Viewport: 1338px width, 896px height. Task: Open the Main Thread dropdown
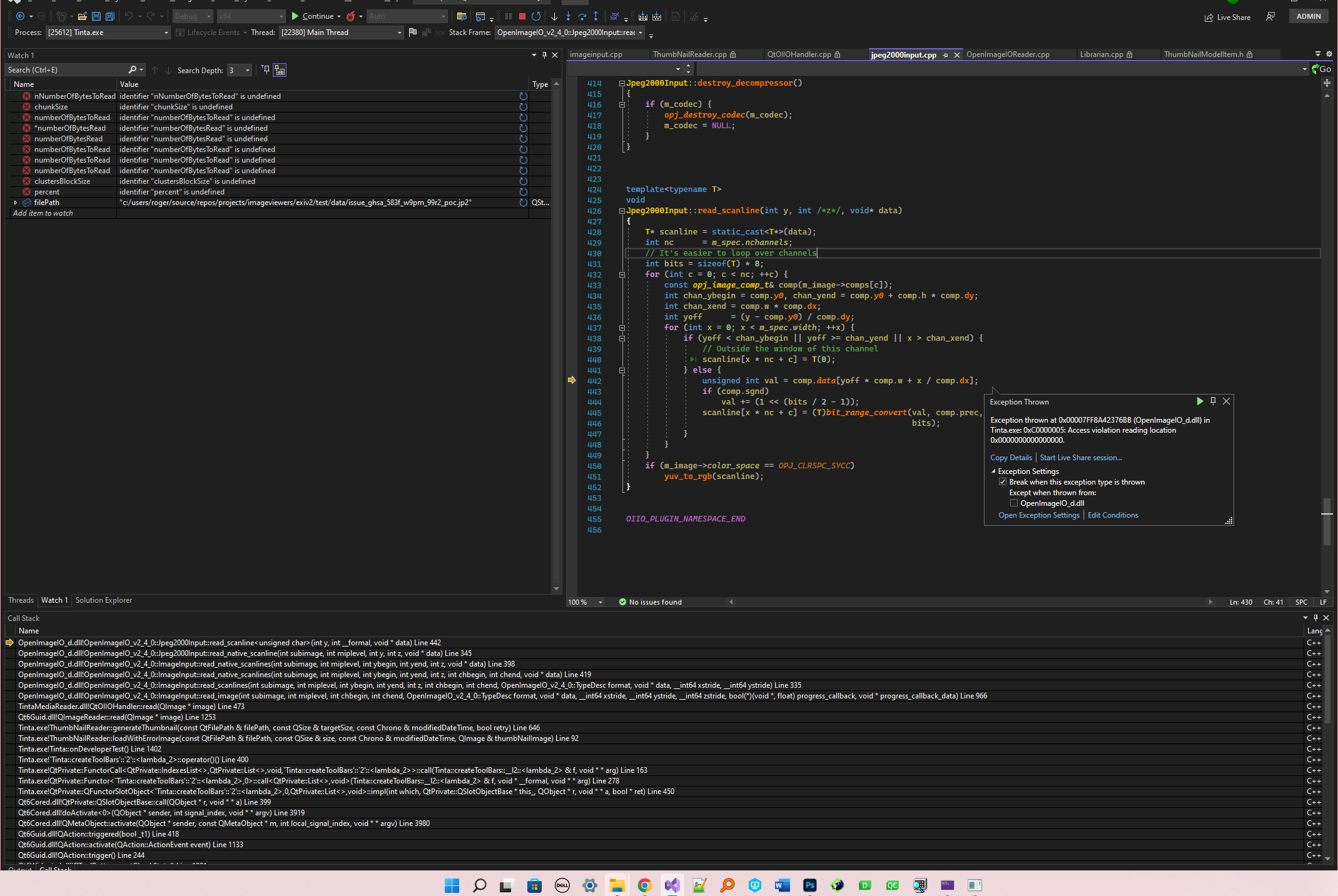tap(399, 32)
